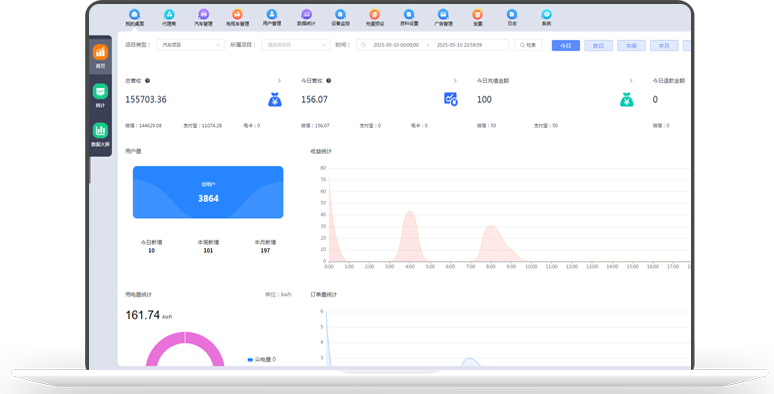Filter by 今日
774x394 pixels.
coord(566,45)
